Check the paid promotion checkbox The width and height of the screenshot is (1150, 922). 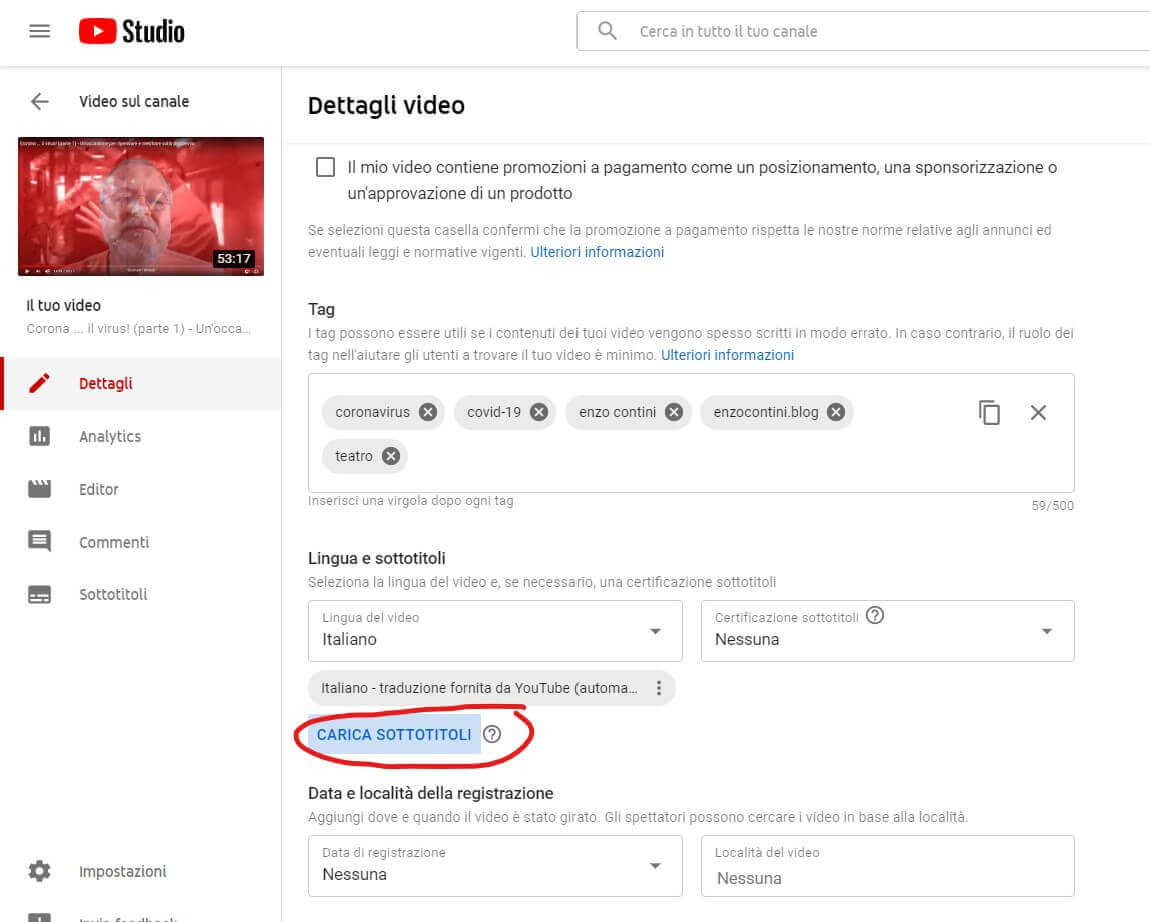[325, 167]
